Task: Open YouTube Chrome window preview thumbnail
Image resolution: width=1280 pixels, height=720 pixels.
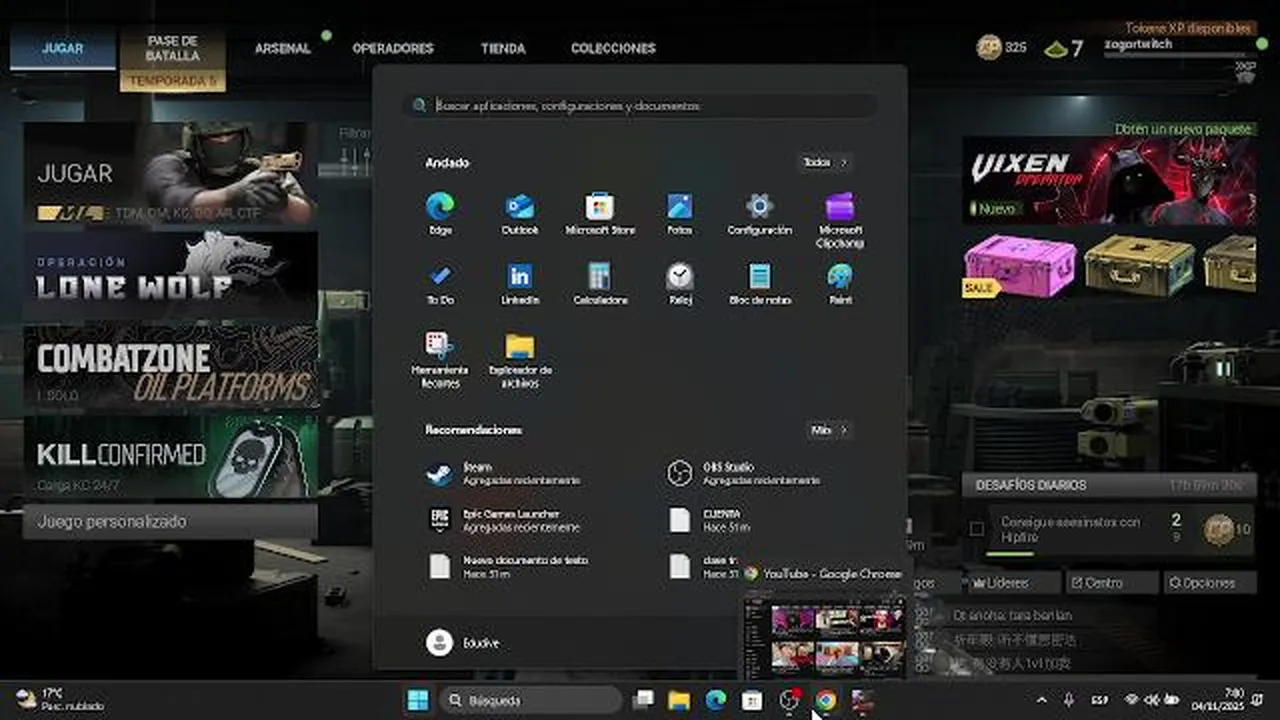Action: coord(825,636)
